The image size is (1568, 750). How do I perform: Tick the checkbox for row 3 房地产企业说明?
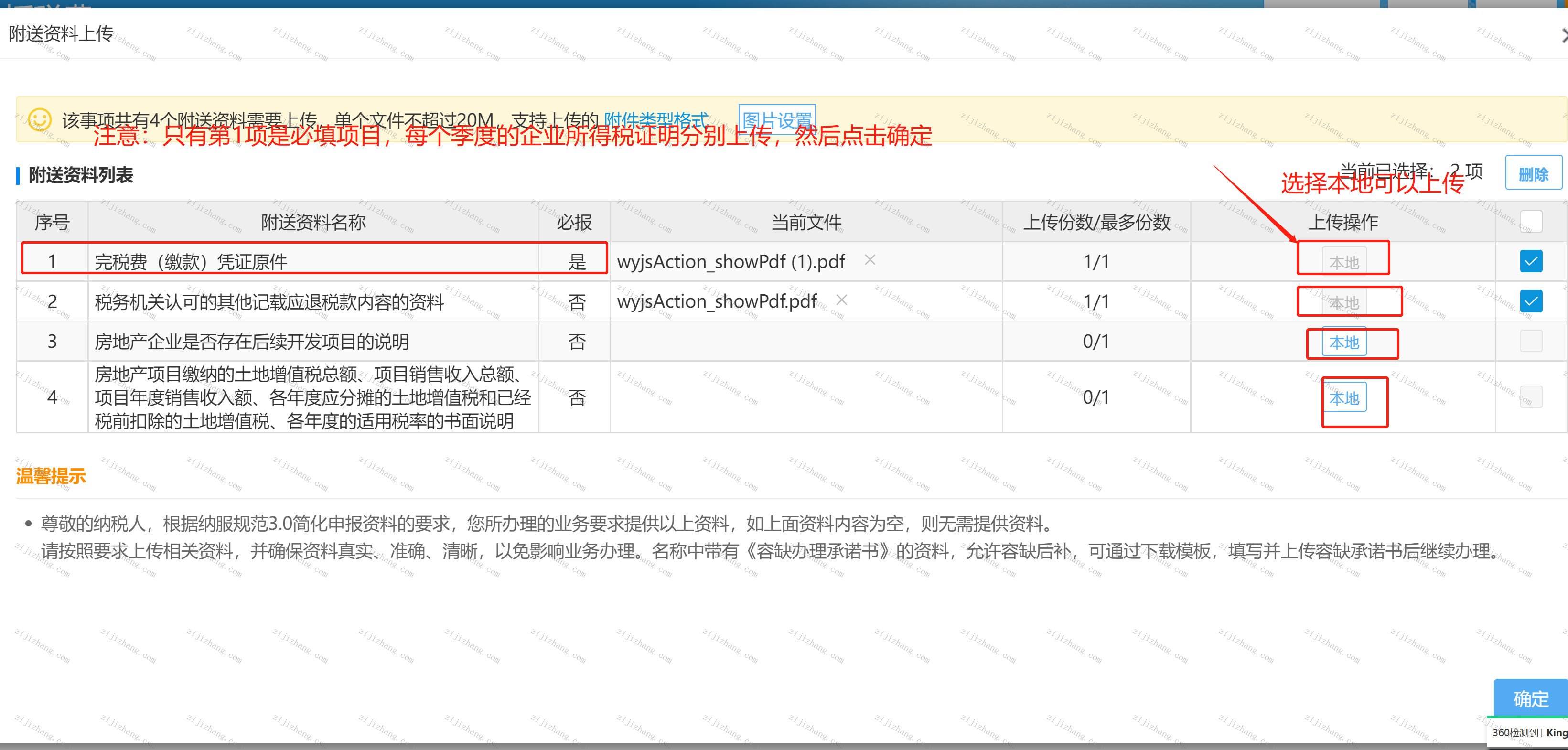coord(1531,341)
